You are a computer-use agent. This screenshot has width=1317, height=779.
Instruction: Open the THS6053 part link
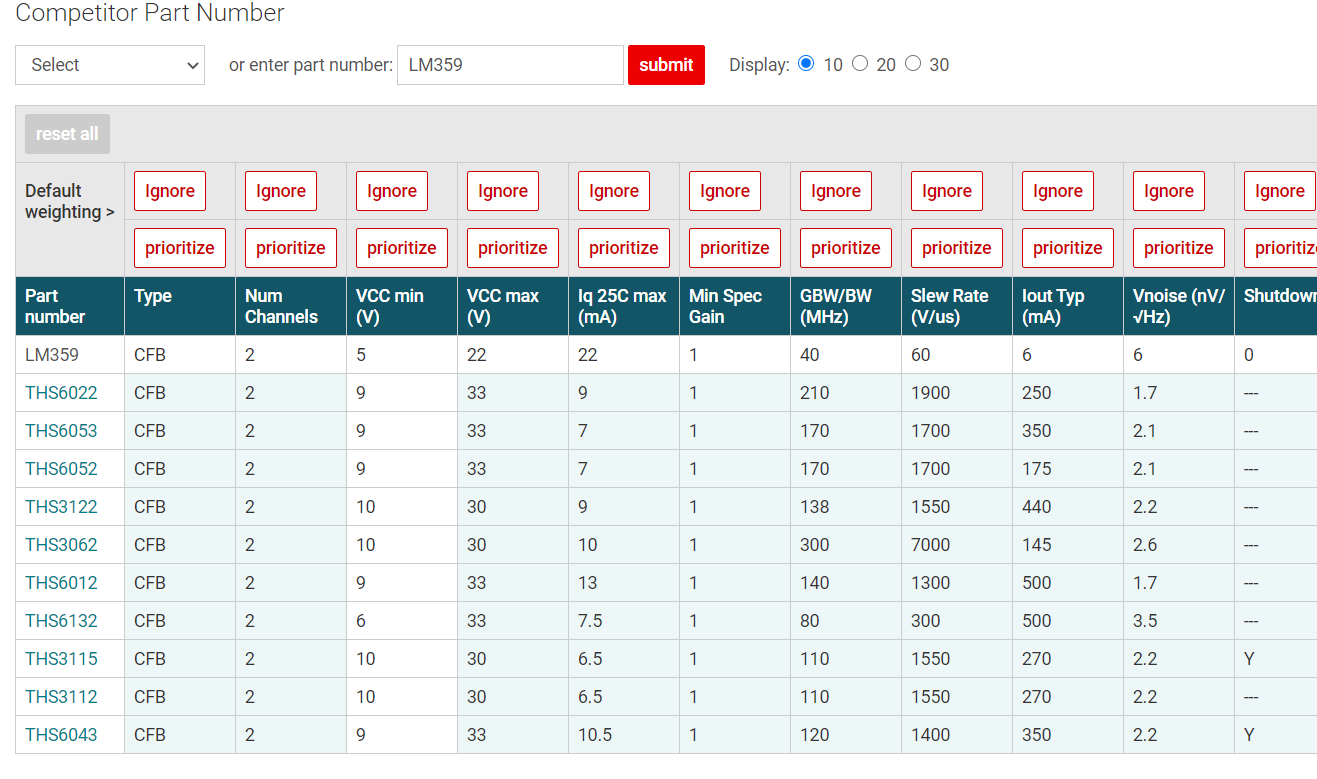[61, 431]
